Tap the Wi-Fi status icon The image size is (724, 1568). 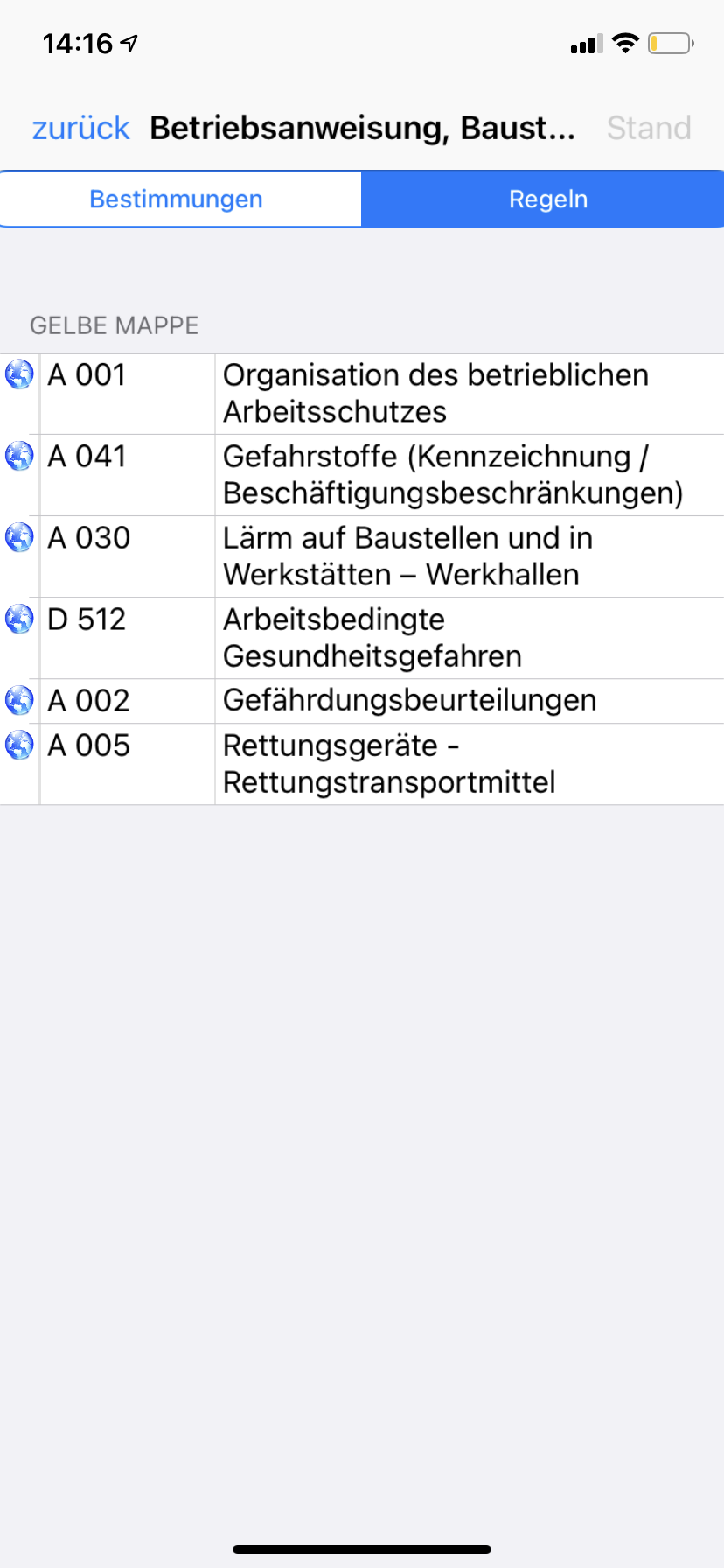click(626, 43)
